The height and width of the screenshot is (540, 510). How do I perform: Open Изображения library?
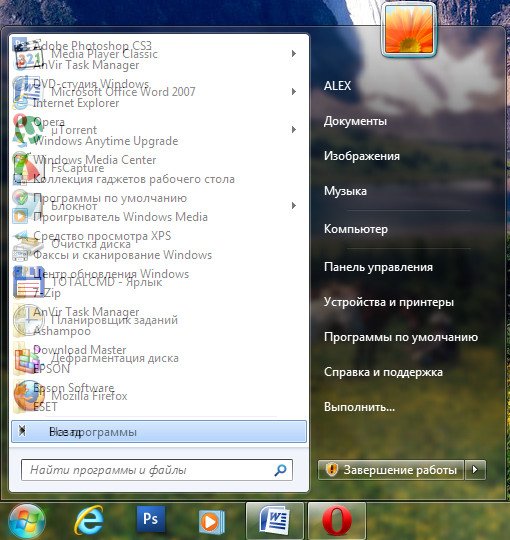[x=362, y=156]
